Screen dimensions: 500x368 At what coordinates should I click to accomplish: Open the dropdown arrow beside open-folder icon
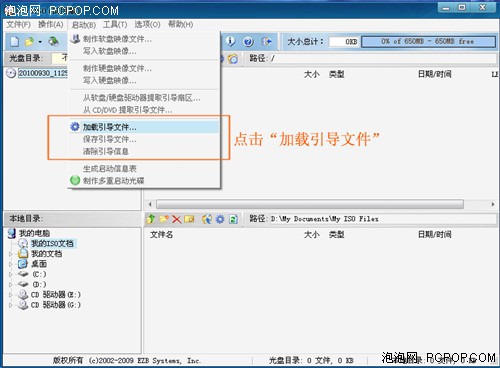[x=40, y=42]
